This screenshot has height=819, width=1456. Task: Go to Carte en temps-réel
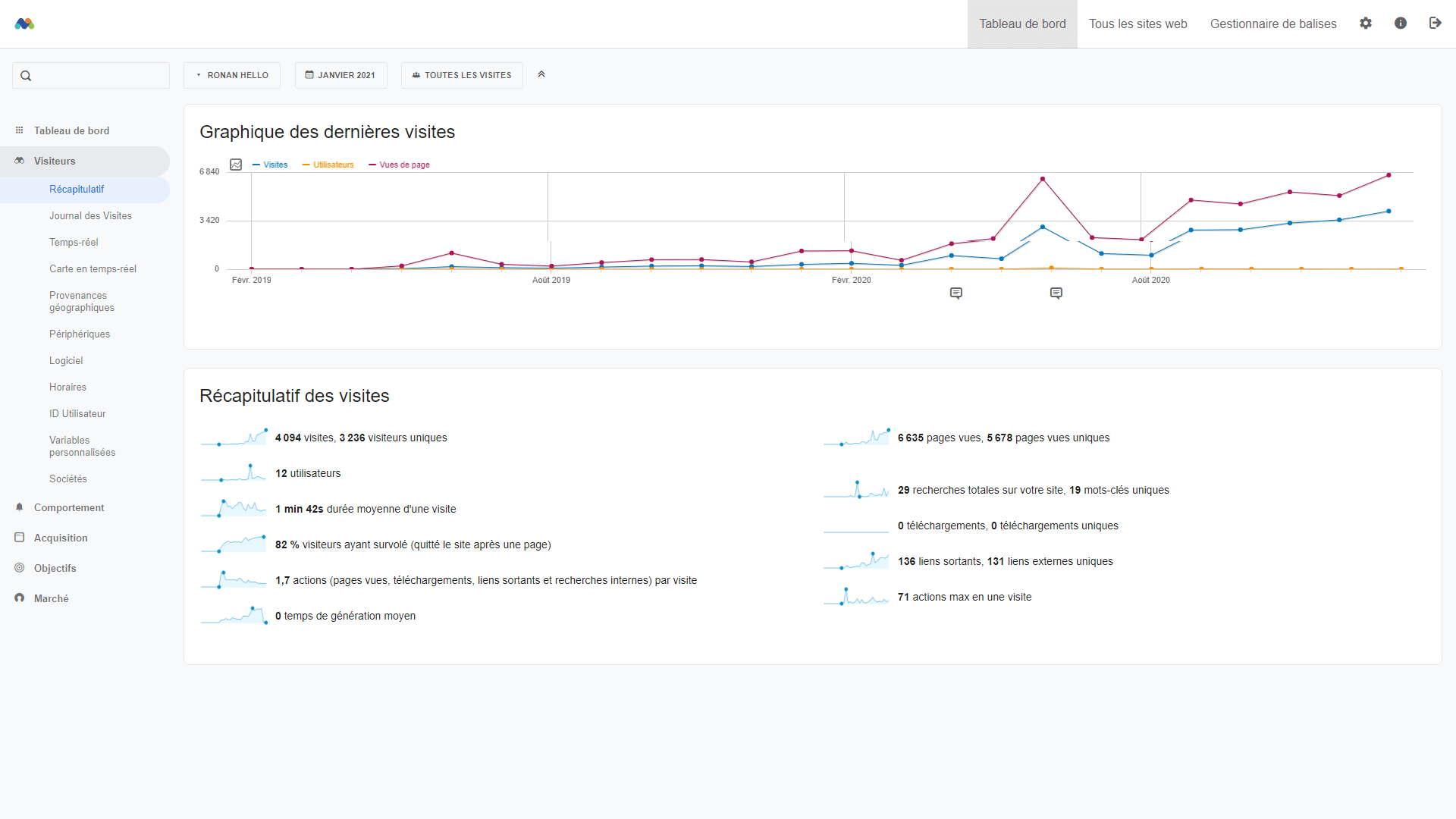(93, 269)
